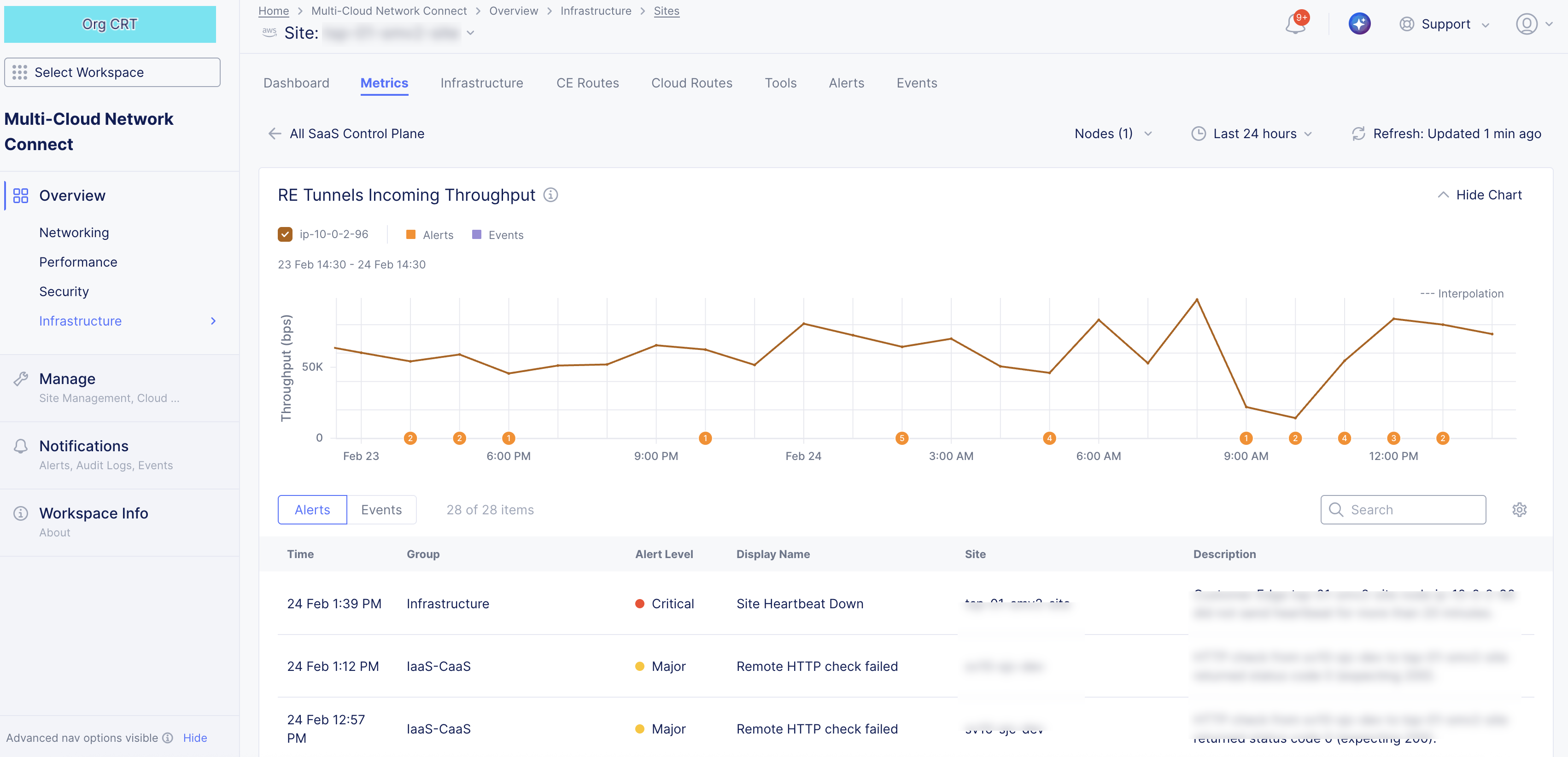Click the refresh icon

[1358, 134]
